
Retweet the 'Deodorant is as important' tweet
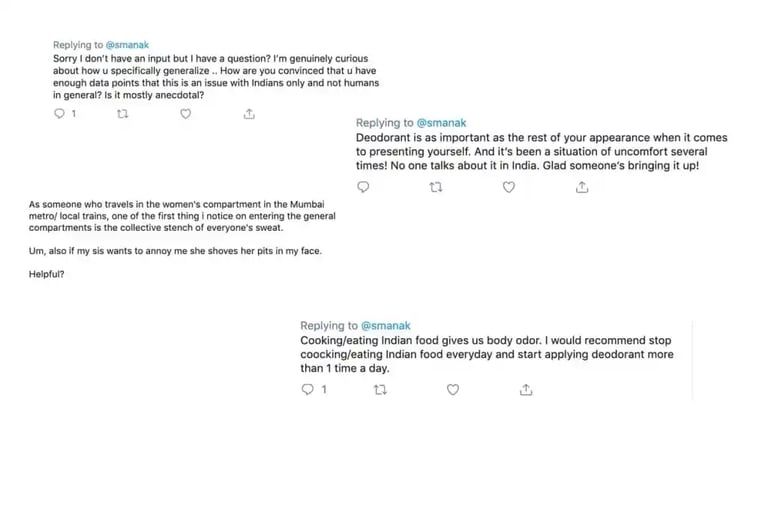point(436,187)
